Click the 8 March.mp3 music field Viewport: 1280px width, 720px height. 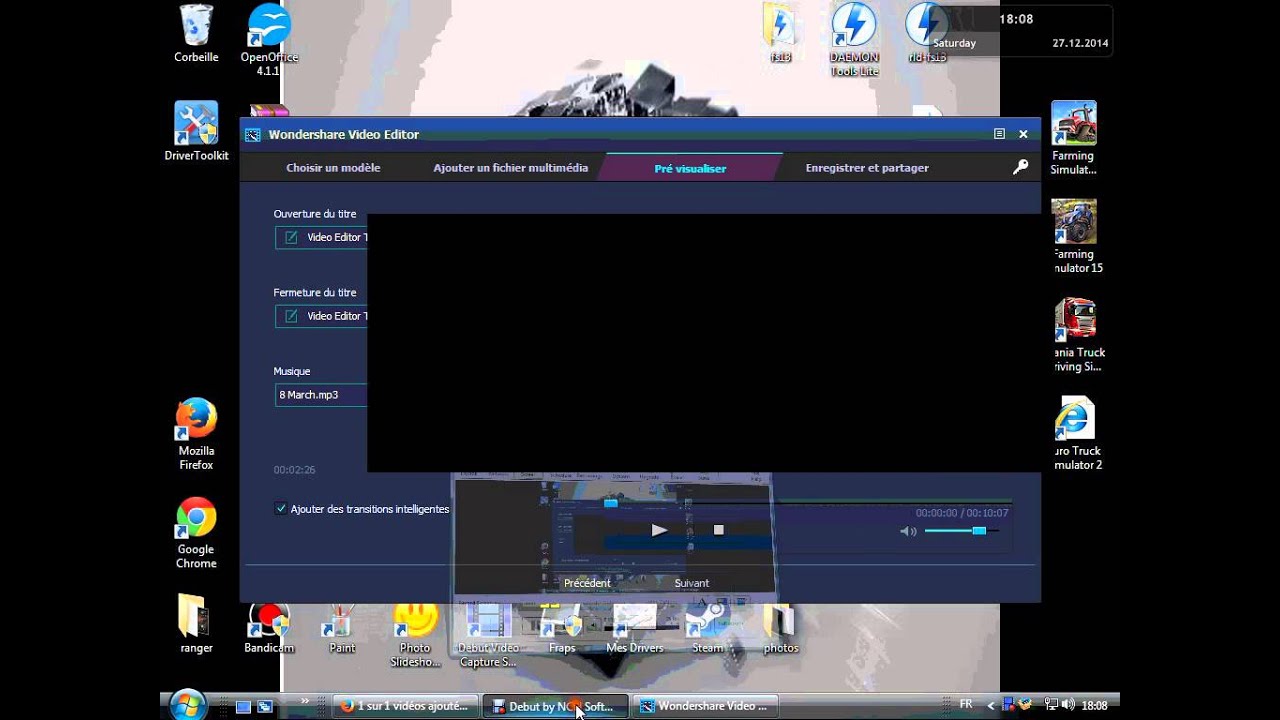321,395
